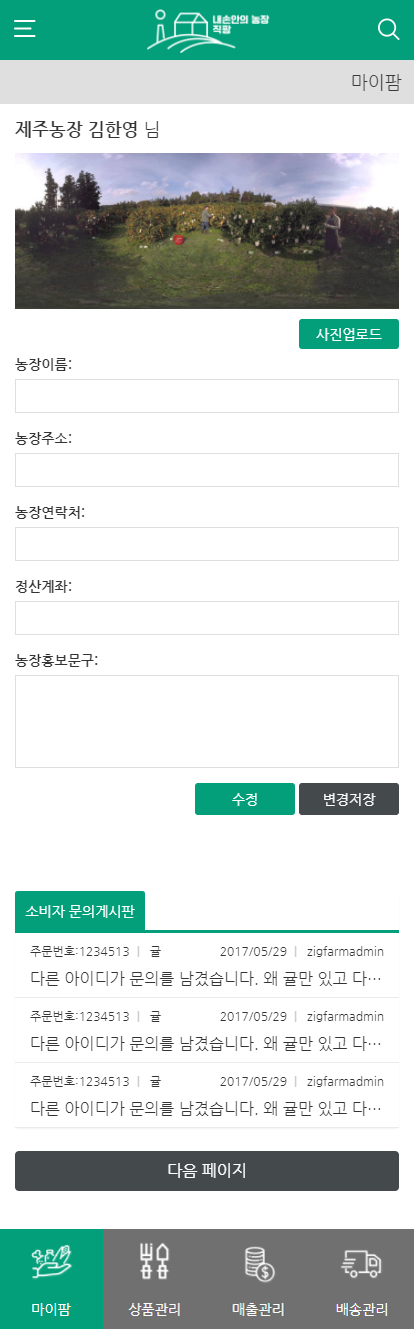Image resolution: width=414 pixels, height=1329 pixels.
Task: Open the hamburger menu icon
Action: (25, 29)
